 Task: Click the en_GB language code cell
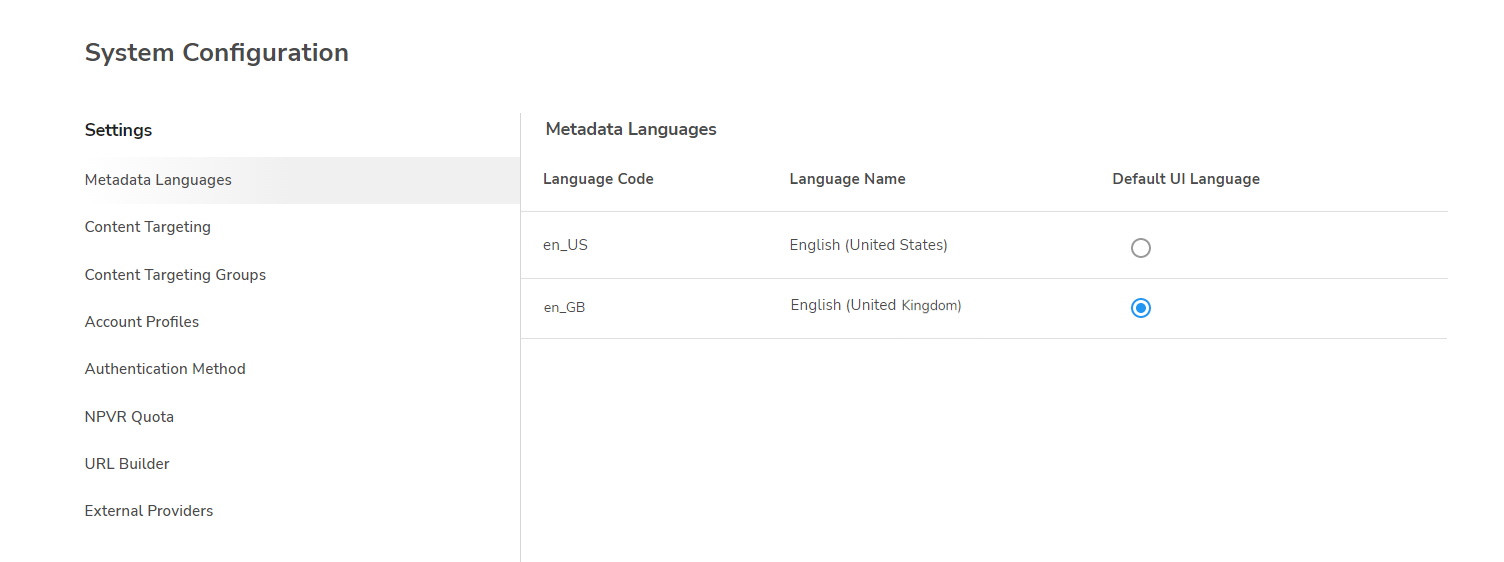tap(564, 307)
